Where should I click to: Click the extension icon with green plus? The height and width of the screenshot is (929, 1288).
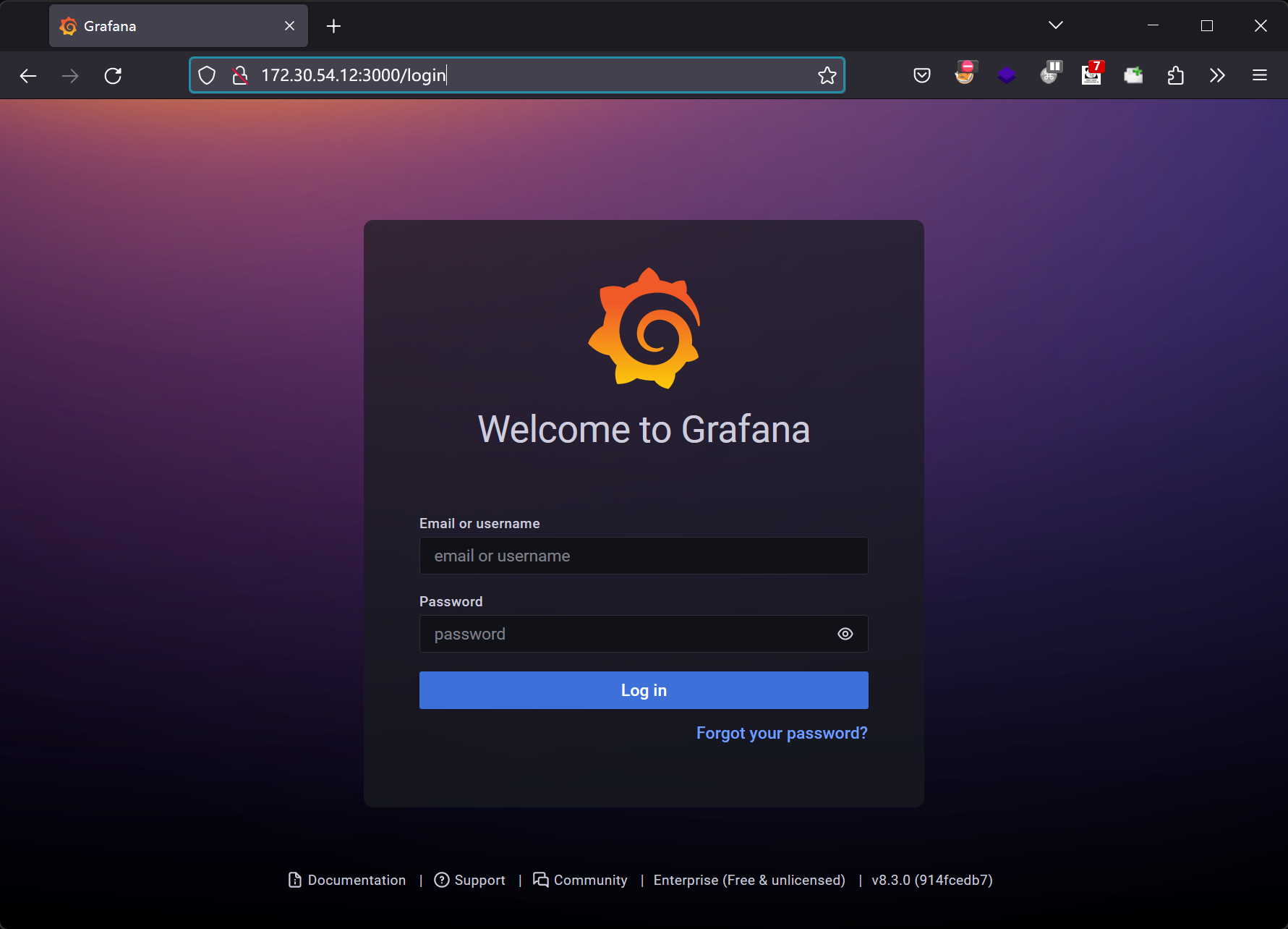[1133, 75]
